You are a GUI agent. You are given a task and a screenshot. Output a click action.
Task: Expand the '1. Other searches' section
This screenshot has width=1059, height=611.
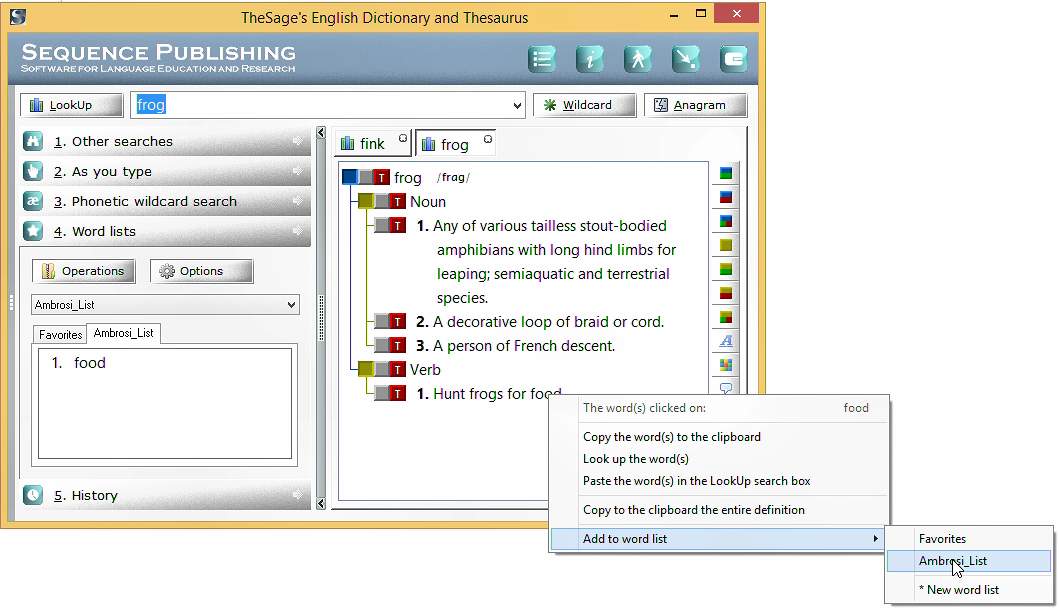pos(165,141)
